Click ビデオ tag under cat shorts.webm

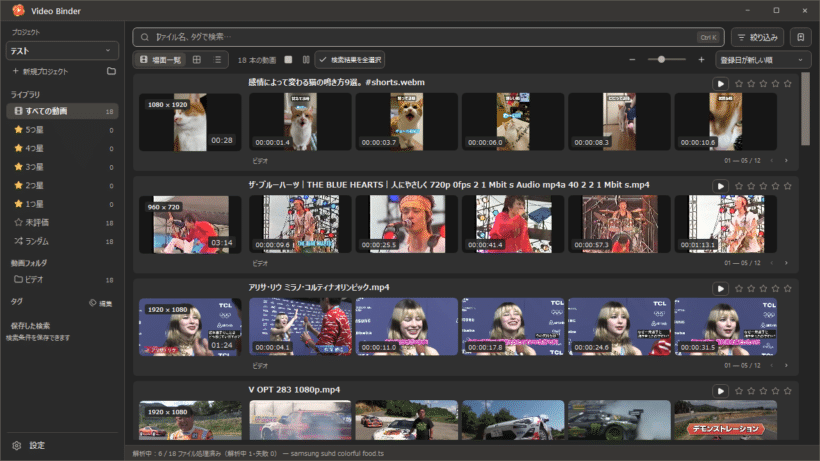pyautogui.click(x=260, y=161)
